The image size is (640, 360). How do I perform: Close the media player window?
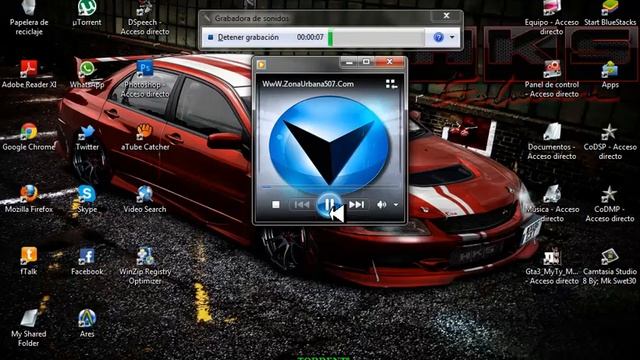(390, 62)
